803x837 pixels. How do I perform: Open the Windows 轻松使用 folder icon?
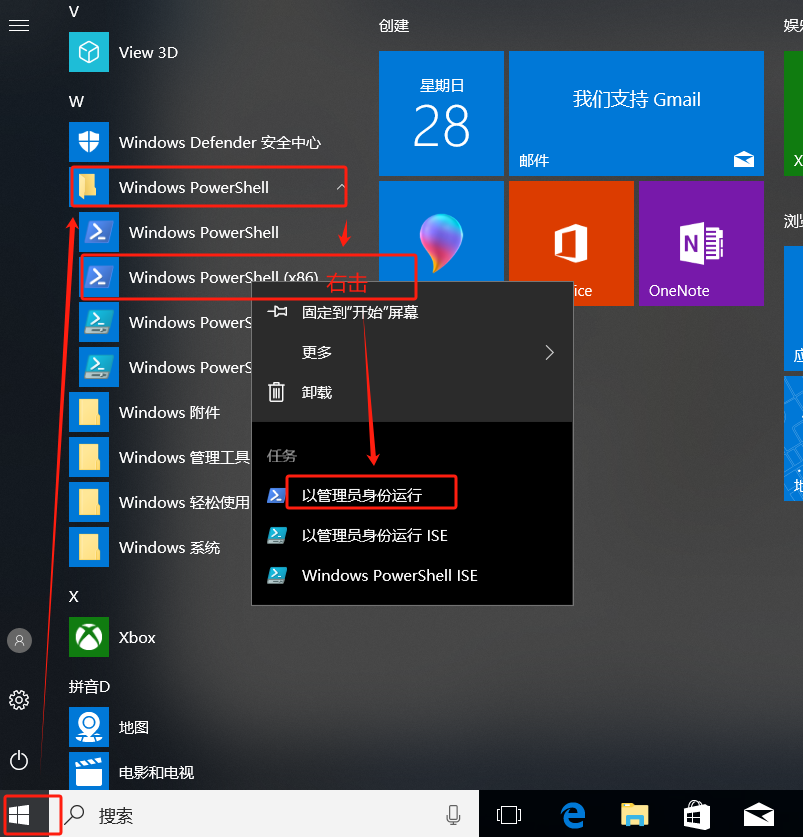[89, 502]
